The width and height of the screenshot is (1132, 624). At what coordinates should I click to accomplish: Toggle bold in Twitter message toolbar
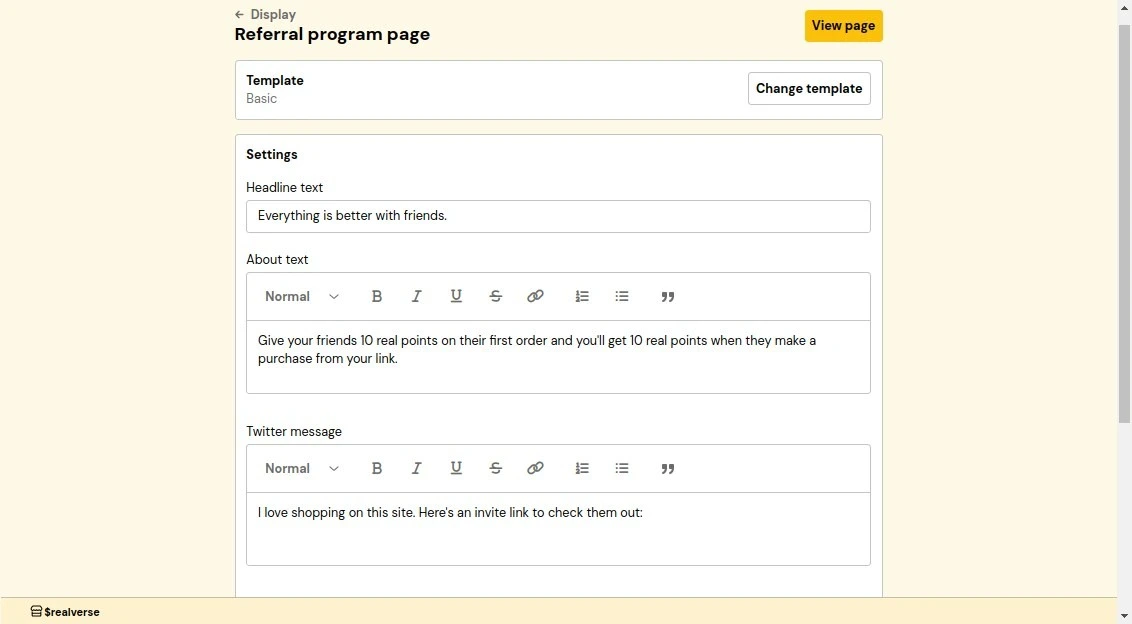click(376, 469)
